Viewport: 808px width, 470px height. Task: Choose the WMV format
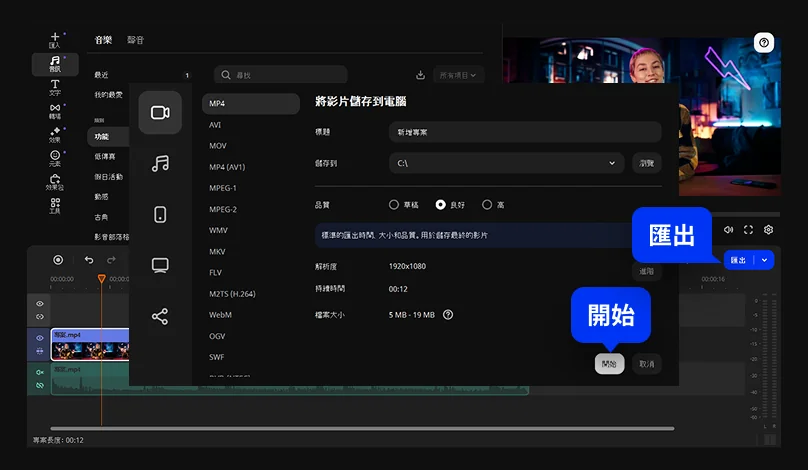click(218, 230)
